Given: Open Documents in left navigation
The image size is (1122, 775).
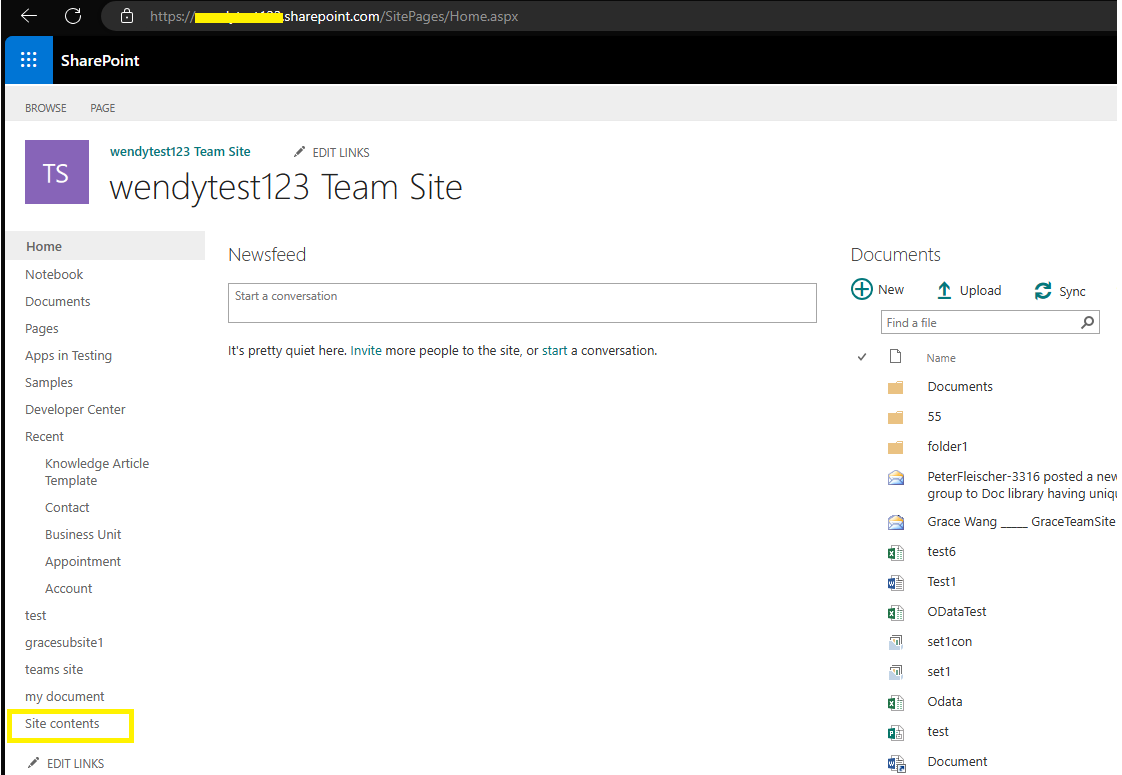Looking at the screenshot, I should pyautogui.click(x=57, y=301).
